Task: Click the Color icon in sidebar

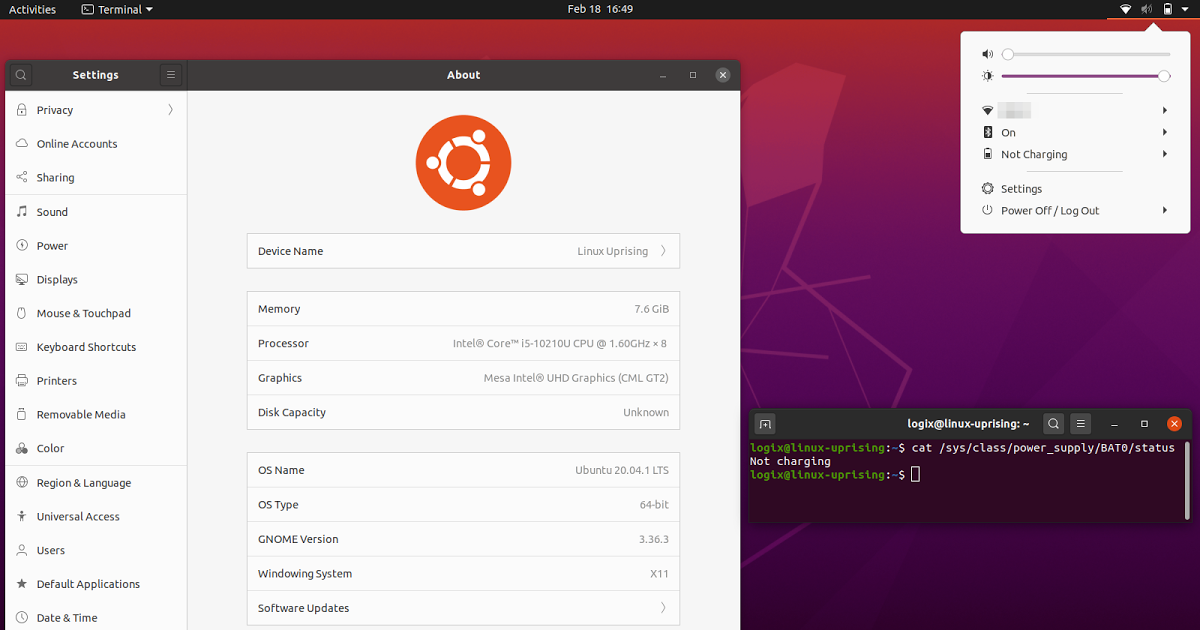Action: (x=22, y=449)
